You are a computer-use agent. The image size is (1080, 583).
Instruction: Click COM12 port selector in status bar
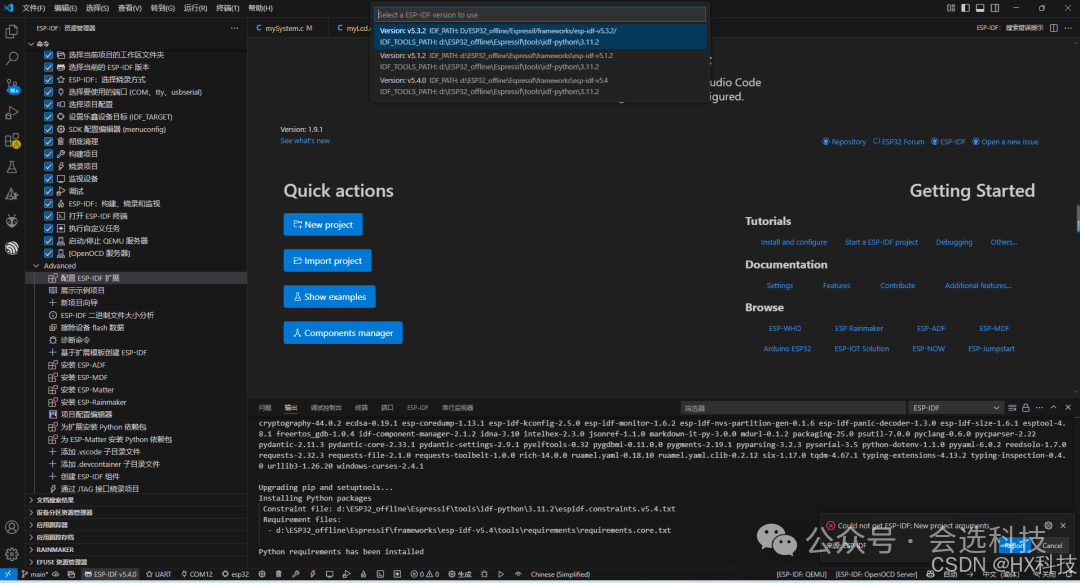(x=197, y=574)
